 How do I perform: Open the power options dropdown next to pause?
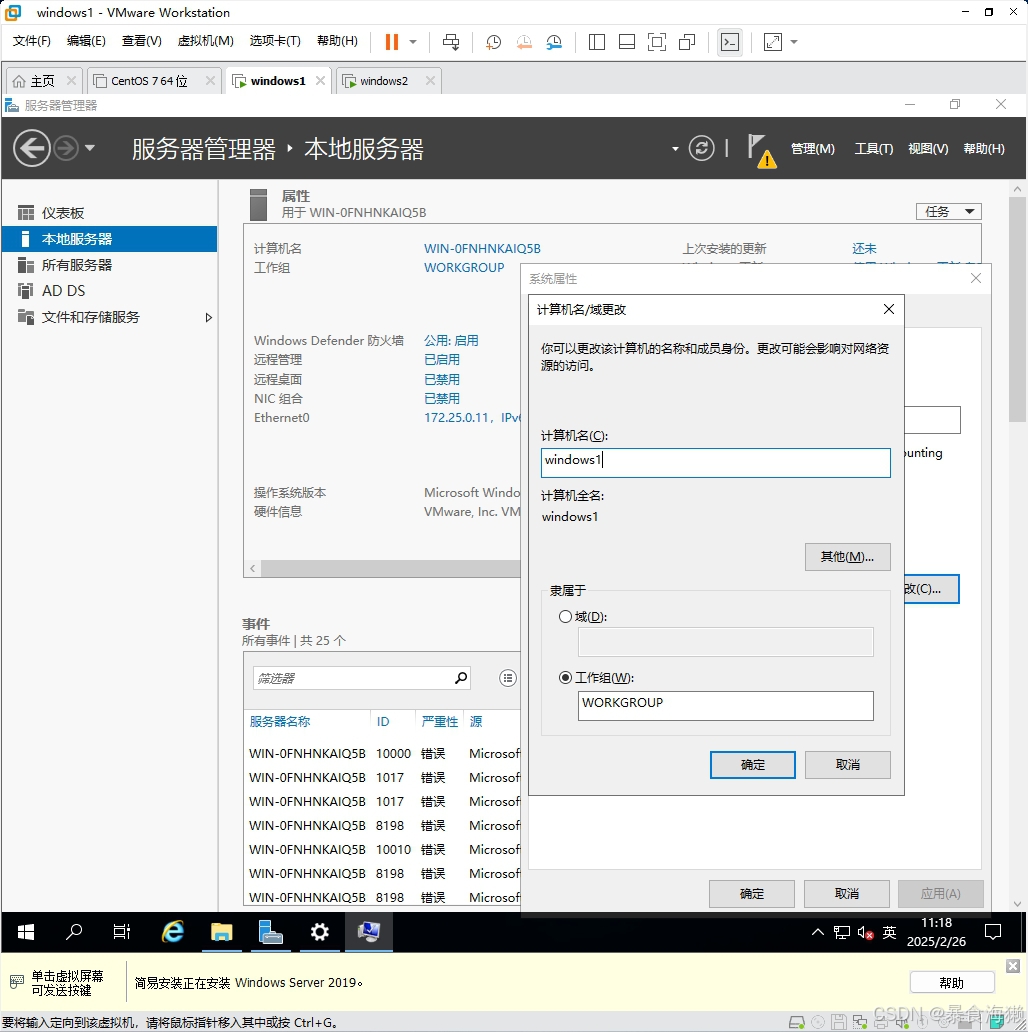(x=413, y=41)
